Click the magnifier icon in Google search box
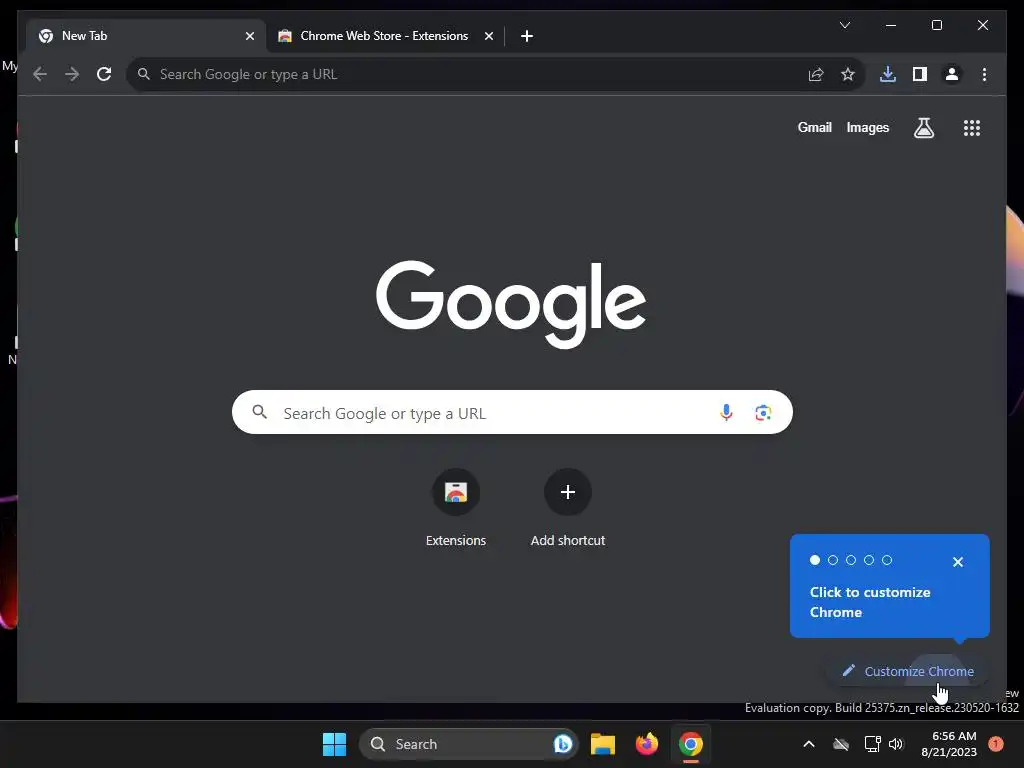The width and height of the screenshot is (1024, 768). pos(259,412)
